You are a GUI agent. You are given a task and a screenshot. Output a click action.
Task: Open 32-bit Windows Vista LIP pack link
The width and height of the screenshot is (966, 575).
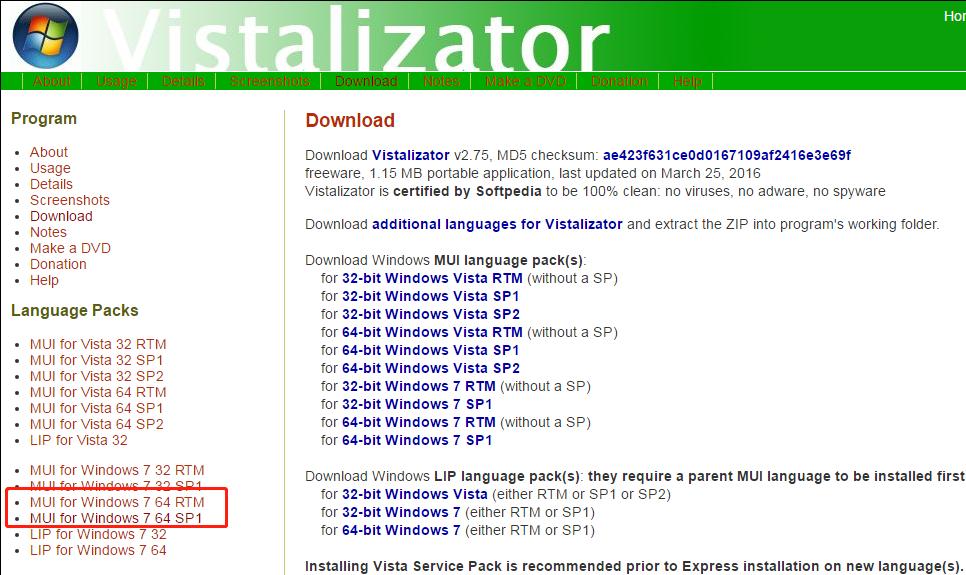(x=415, y=494)
